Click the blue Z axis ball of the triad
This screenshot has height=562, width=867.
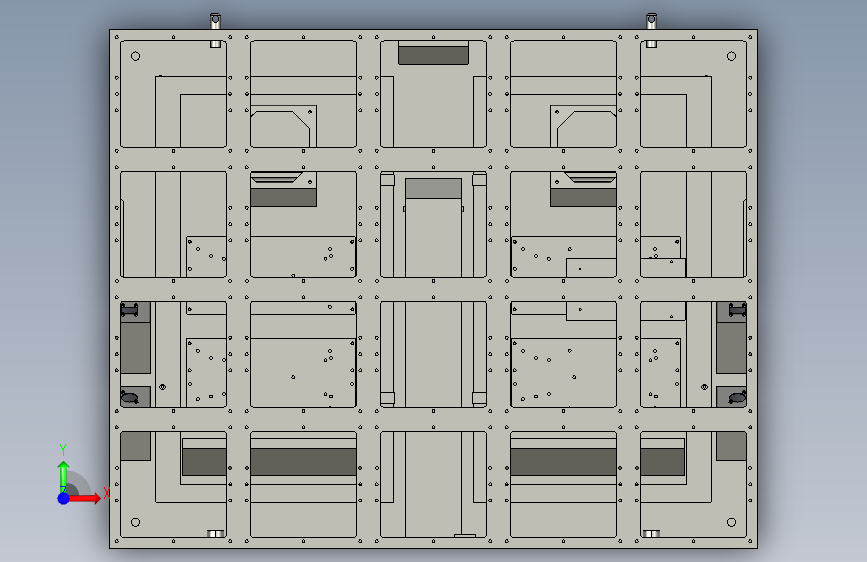click(x=64, y=498)
